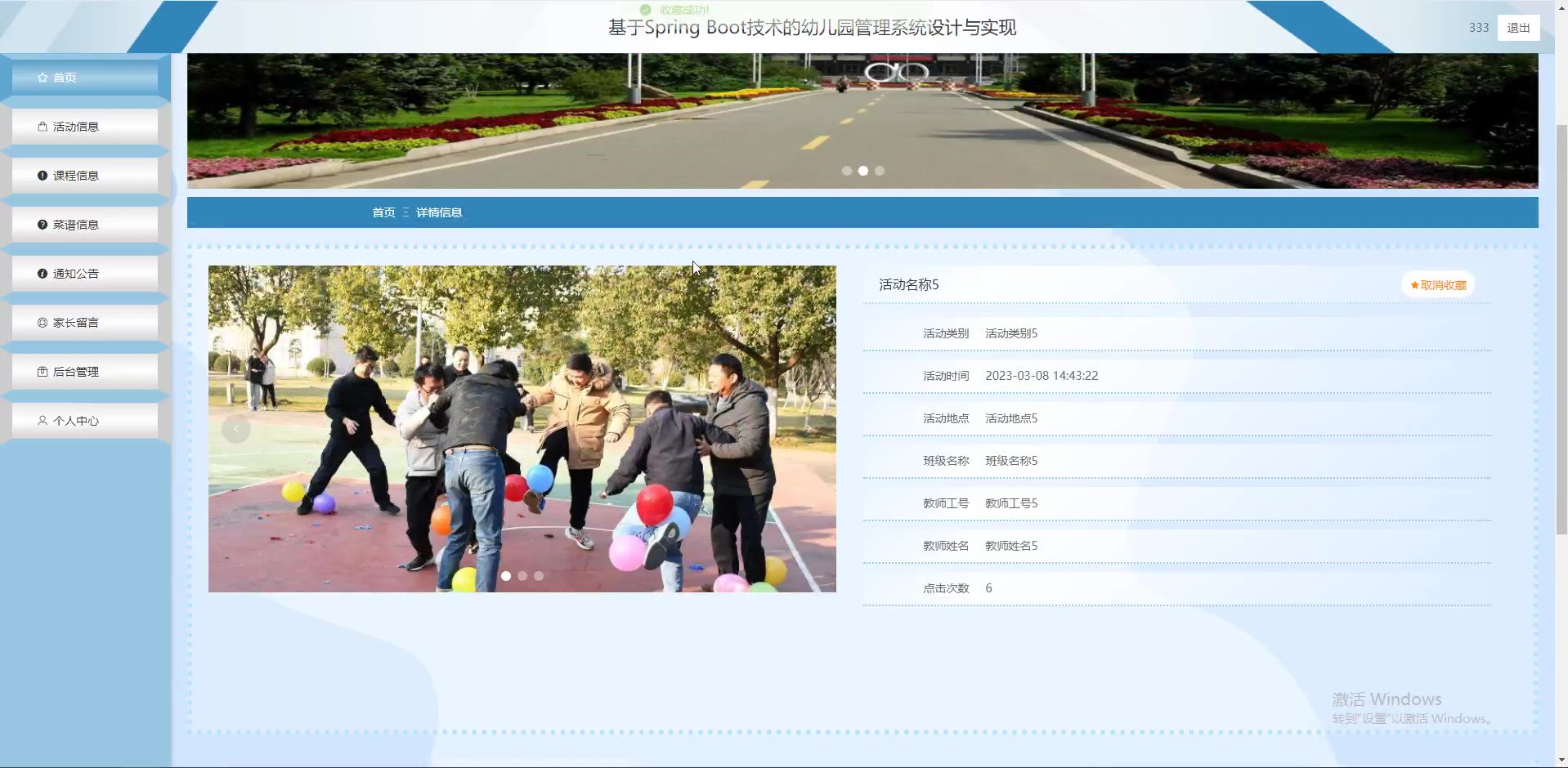
Task: Click the bag icon beside 活动信息
Action: point(43,127)
